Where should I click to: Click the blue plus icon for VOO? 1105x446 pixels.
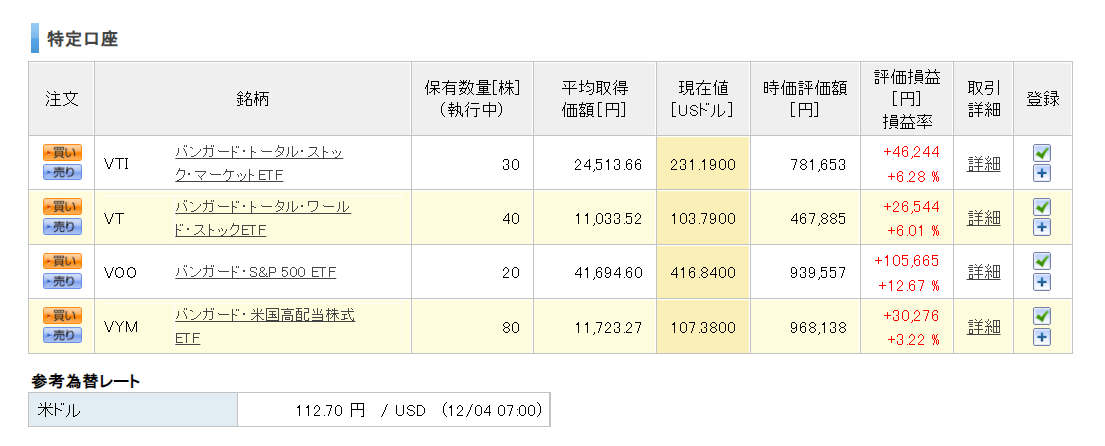coord(1042,283)
